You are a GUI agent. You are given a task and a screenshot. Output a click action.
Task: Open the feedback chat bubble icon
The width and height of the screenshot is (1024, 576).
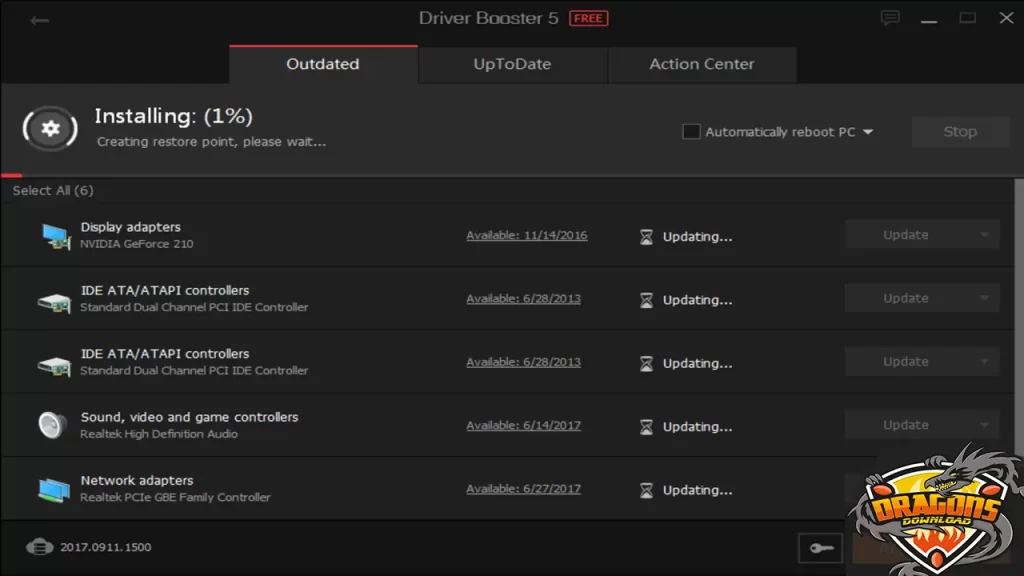tap(889, 18)
